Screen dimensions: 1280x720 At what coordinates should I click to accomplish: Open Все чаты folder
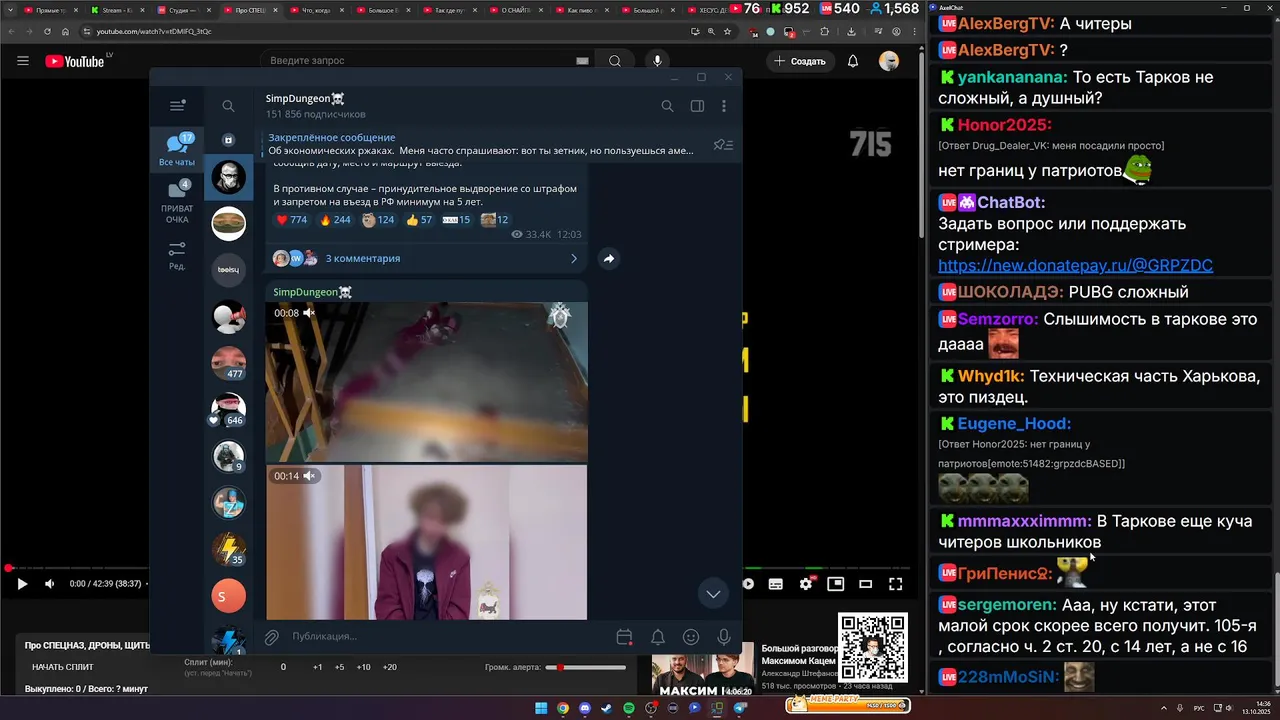coord(177,149)
